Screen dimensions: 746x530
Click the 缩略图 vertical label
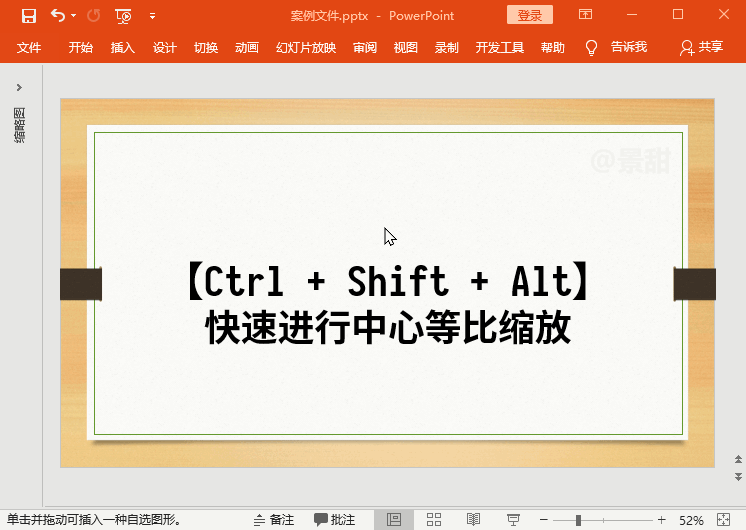pyautogui.click(x=19, y=125)
